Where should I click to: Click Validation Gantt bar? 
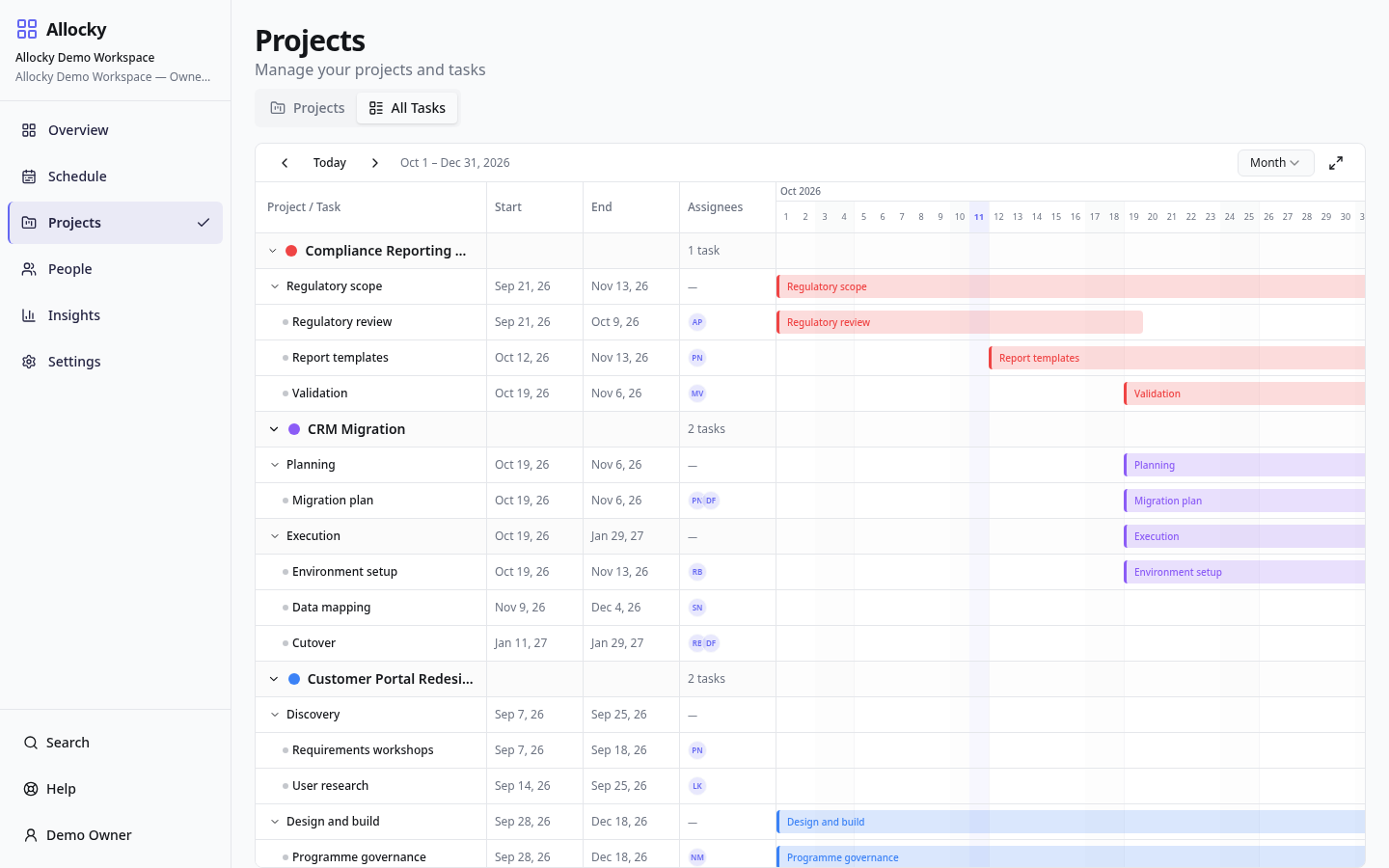coord(1244,393)
